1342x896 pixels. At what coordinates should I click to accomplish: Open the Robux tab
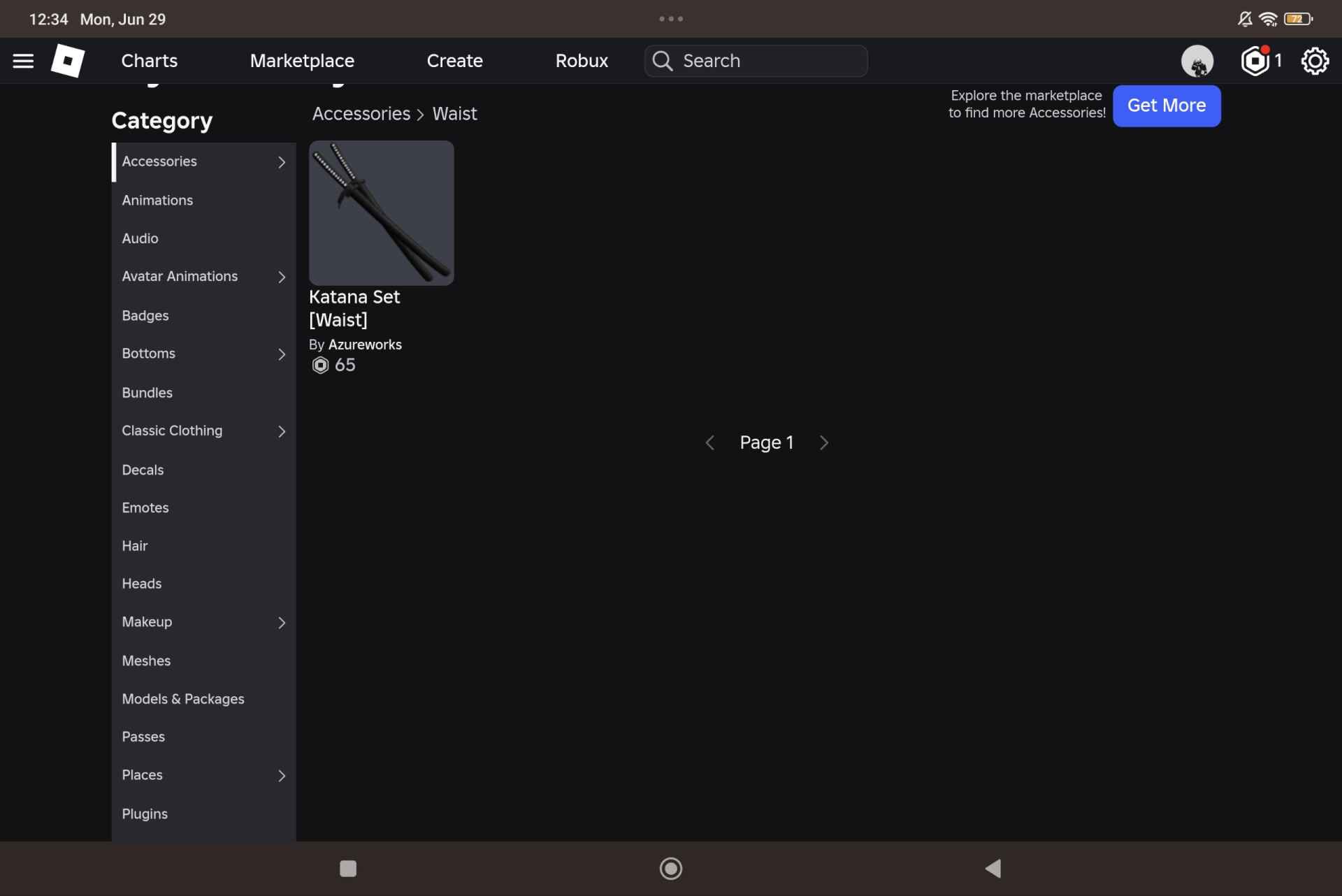pos(582,61)
